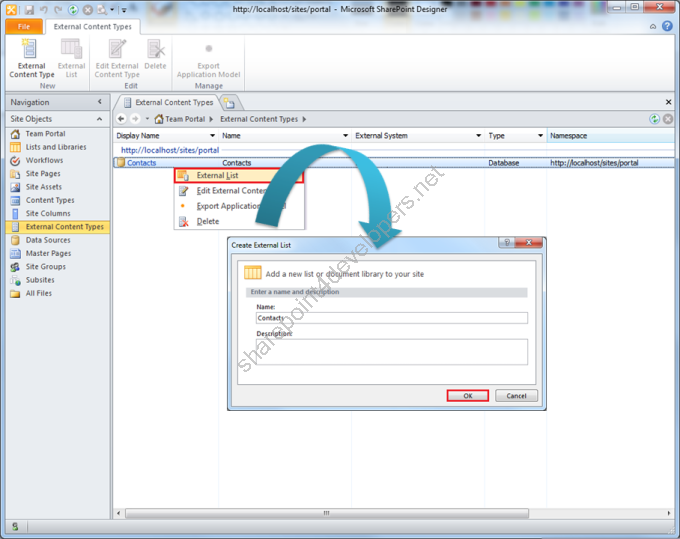Click the Description text box

tap(392, 352)
